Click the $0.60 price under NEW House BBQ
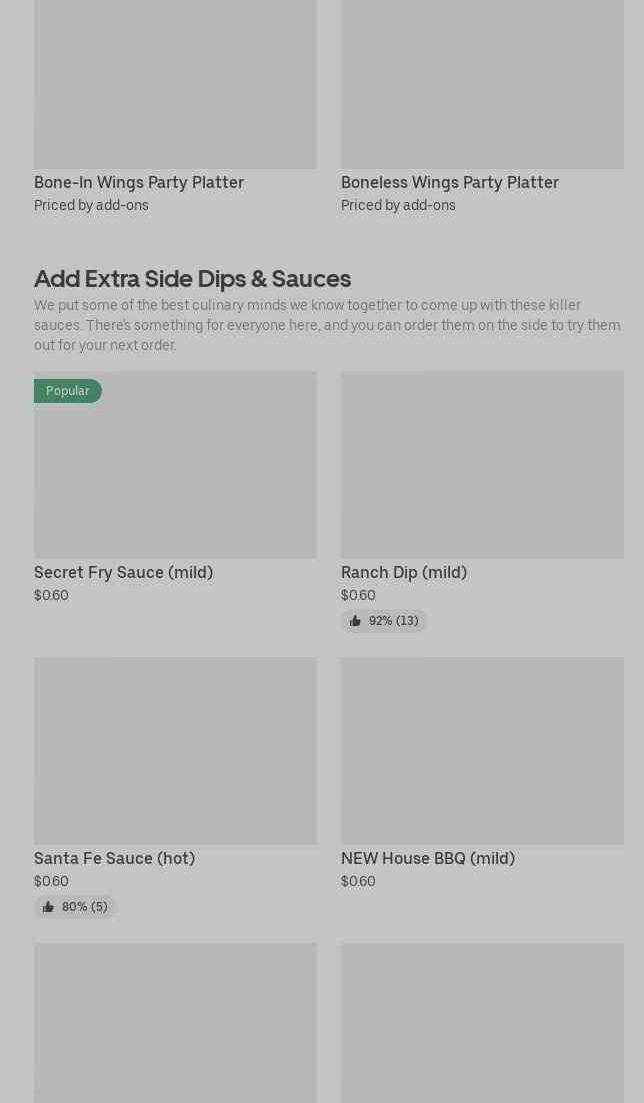The image size is (644, 1103). (x=358, y=881)
